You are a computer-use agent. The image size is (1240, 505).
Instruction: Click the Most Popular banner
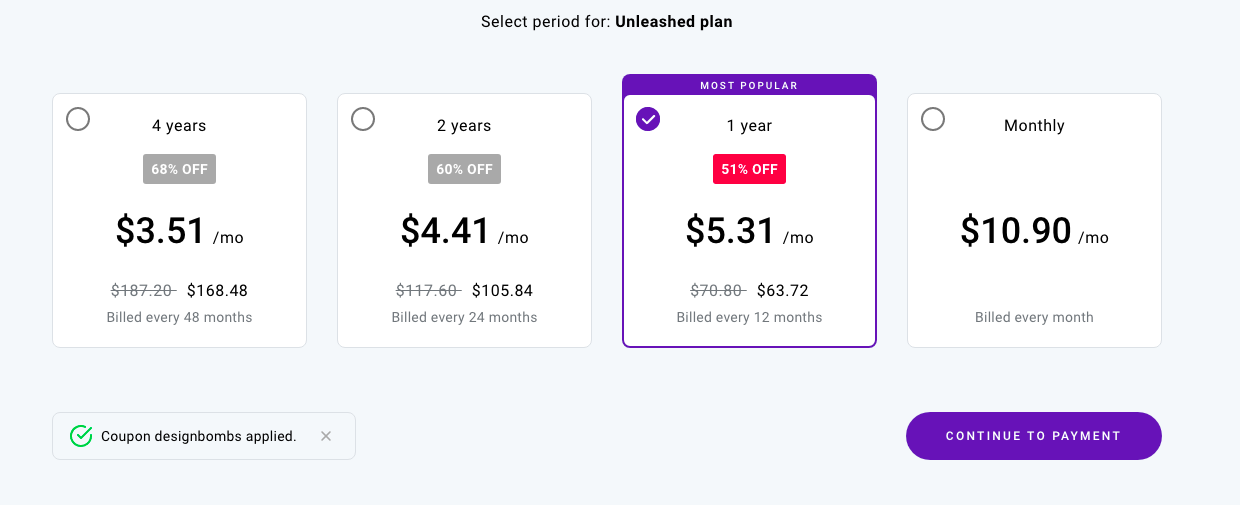click(x=749, y=85)
